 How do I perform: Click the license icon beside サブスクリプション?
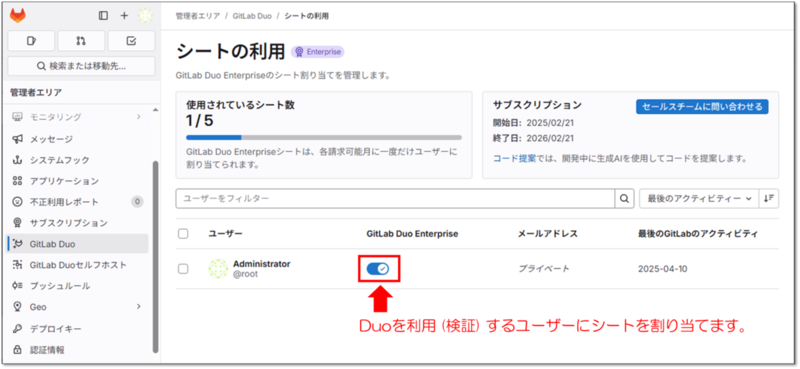click(x=18, y=223)
